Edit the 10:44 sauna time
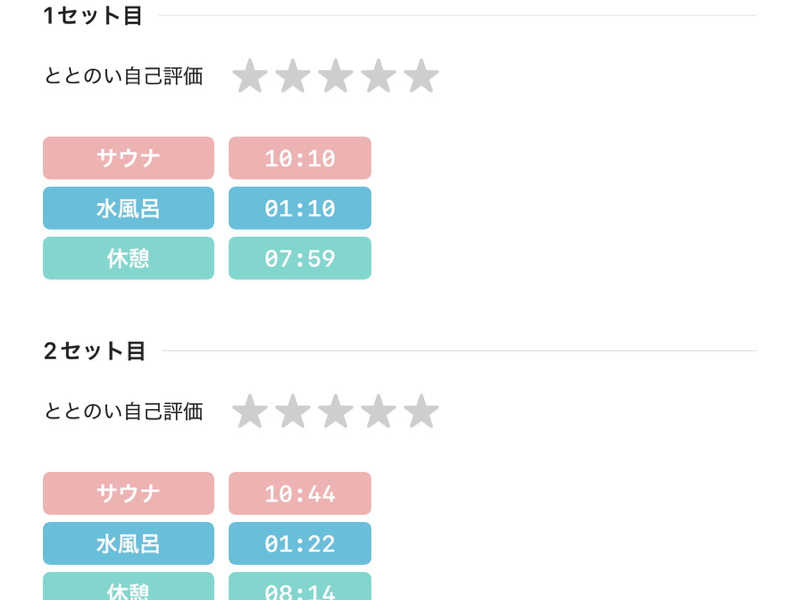 pos(300,493)
